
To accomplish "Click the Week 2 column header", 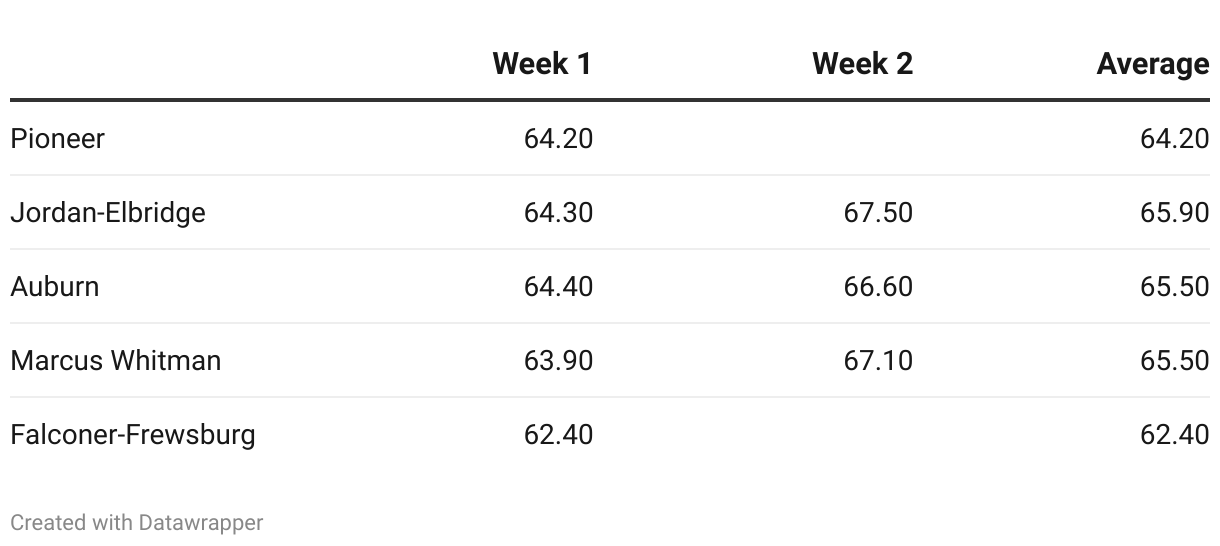I will [862, 64].
